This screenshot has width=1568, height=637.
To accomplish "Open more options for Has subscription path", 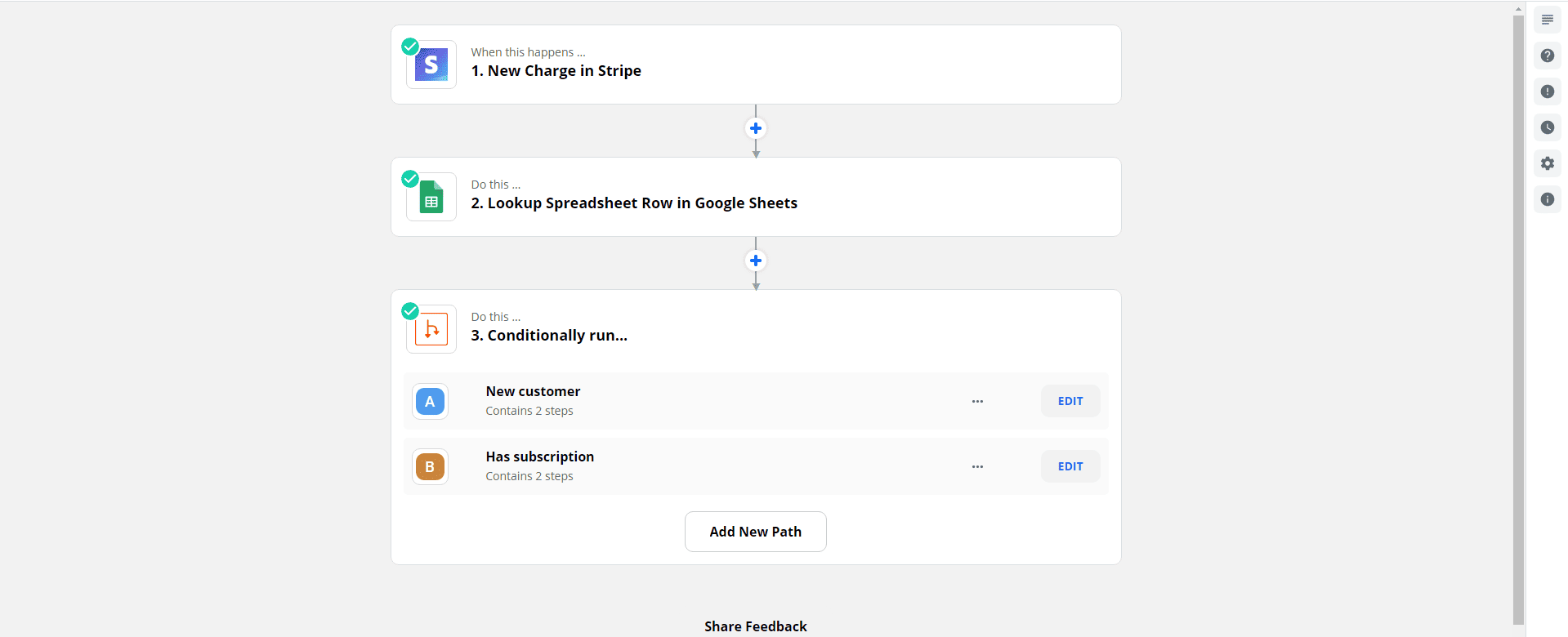I will click(977, 466).
